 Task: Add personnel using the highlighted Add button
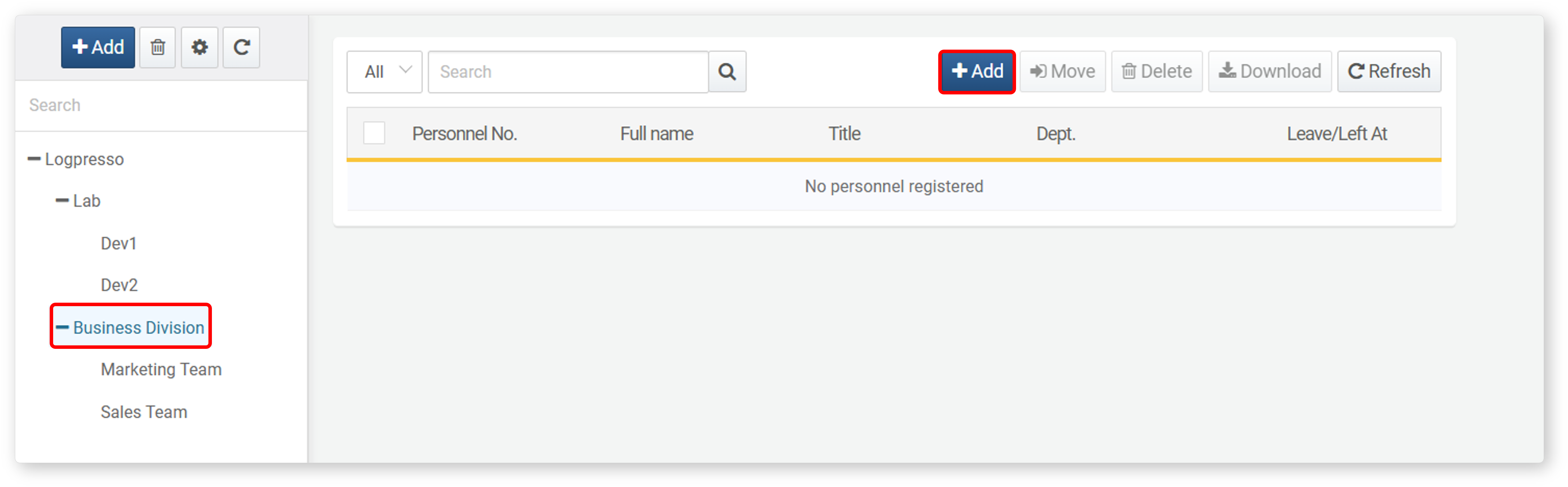coord(977,72)
